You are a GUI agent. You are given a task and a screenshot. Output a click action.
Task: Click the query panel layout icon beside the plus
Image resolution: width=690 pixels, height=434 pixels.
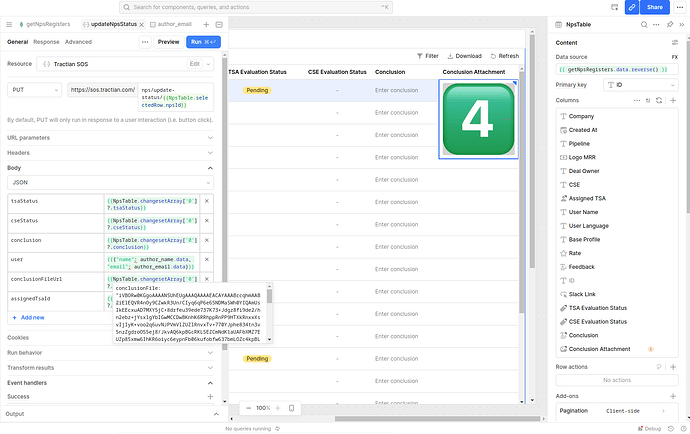pos(219,25)
